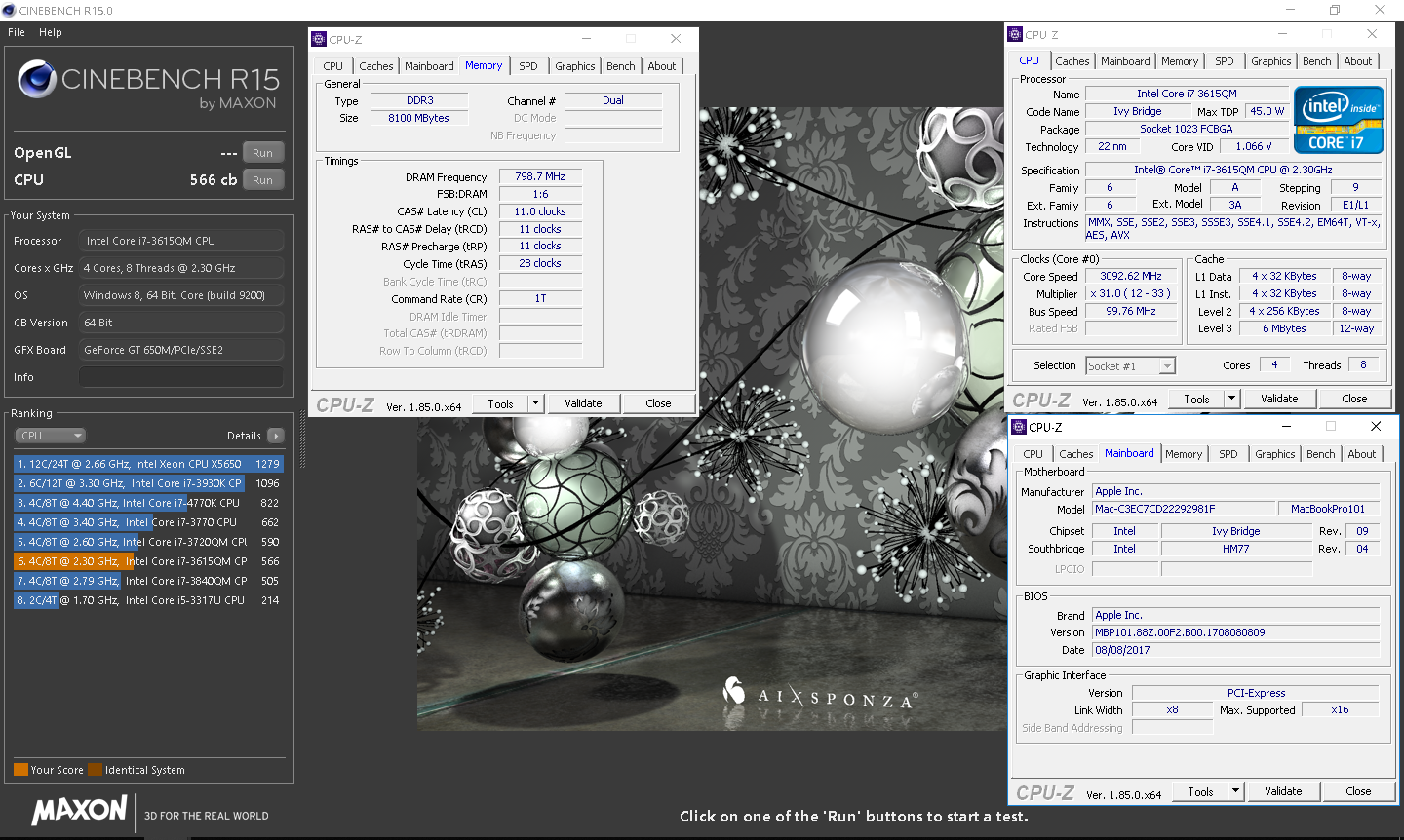Close the Memory CPU-Z window with X
The image size is (1404, 840).
click(676, 38)
